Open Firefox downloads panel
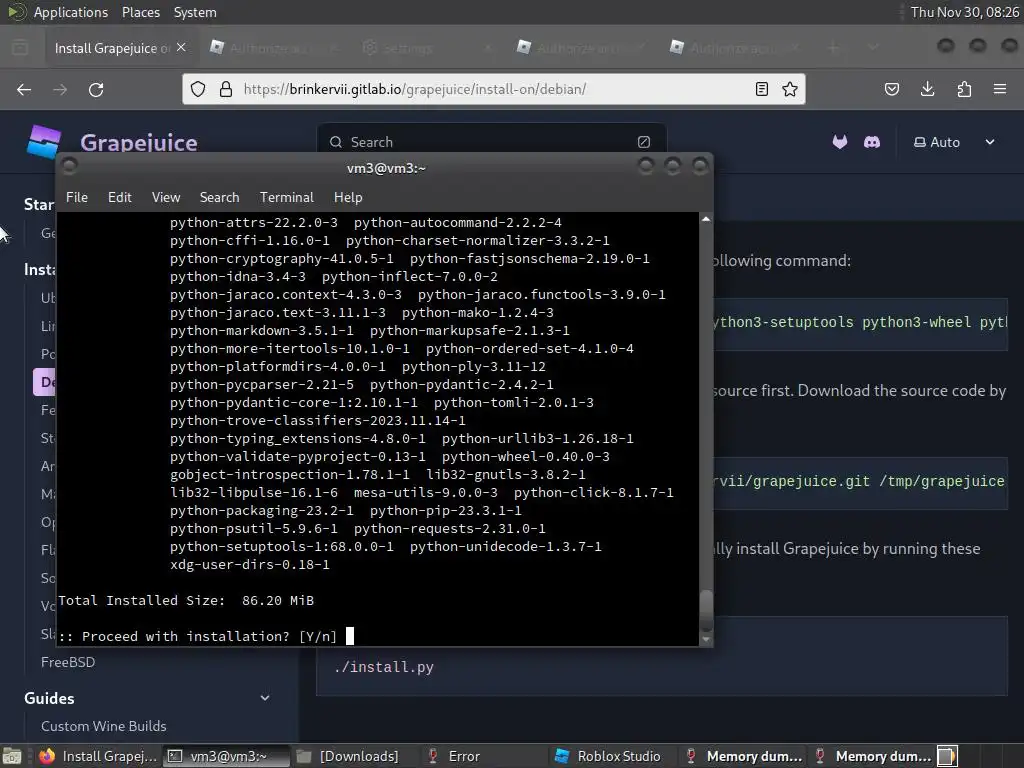The image size is (1024, 768). click(x=927, y=89)
